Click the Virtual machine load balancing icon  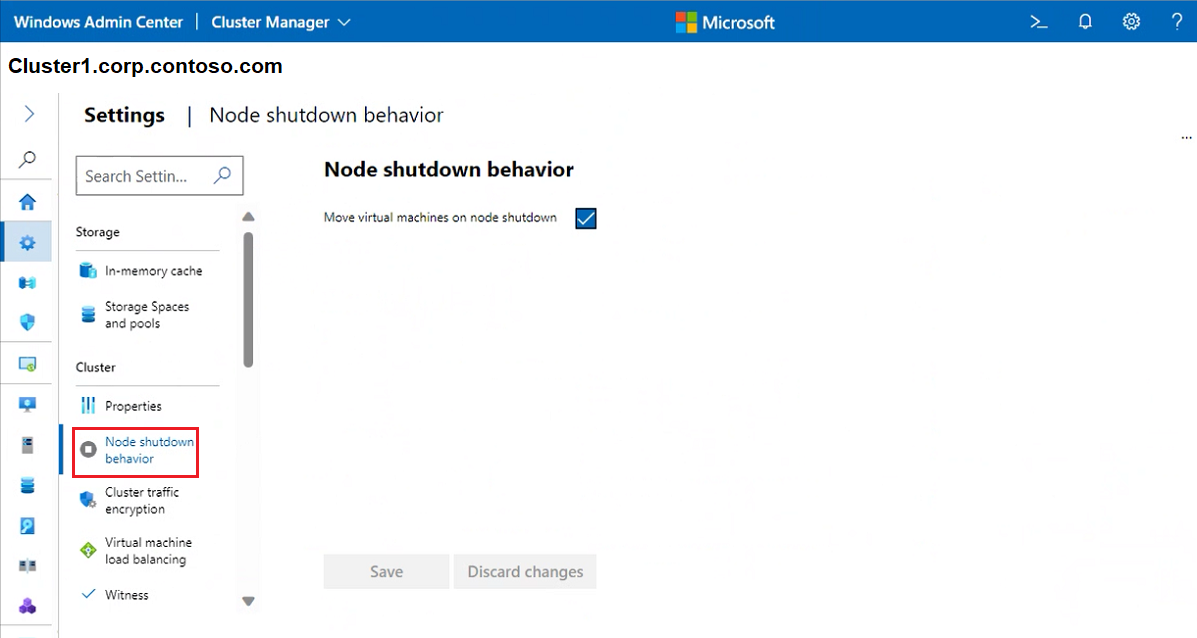[x=89, y=549]
